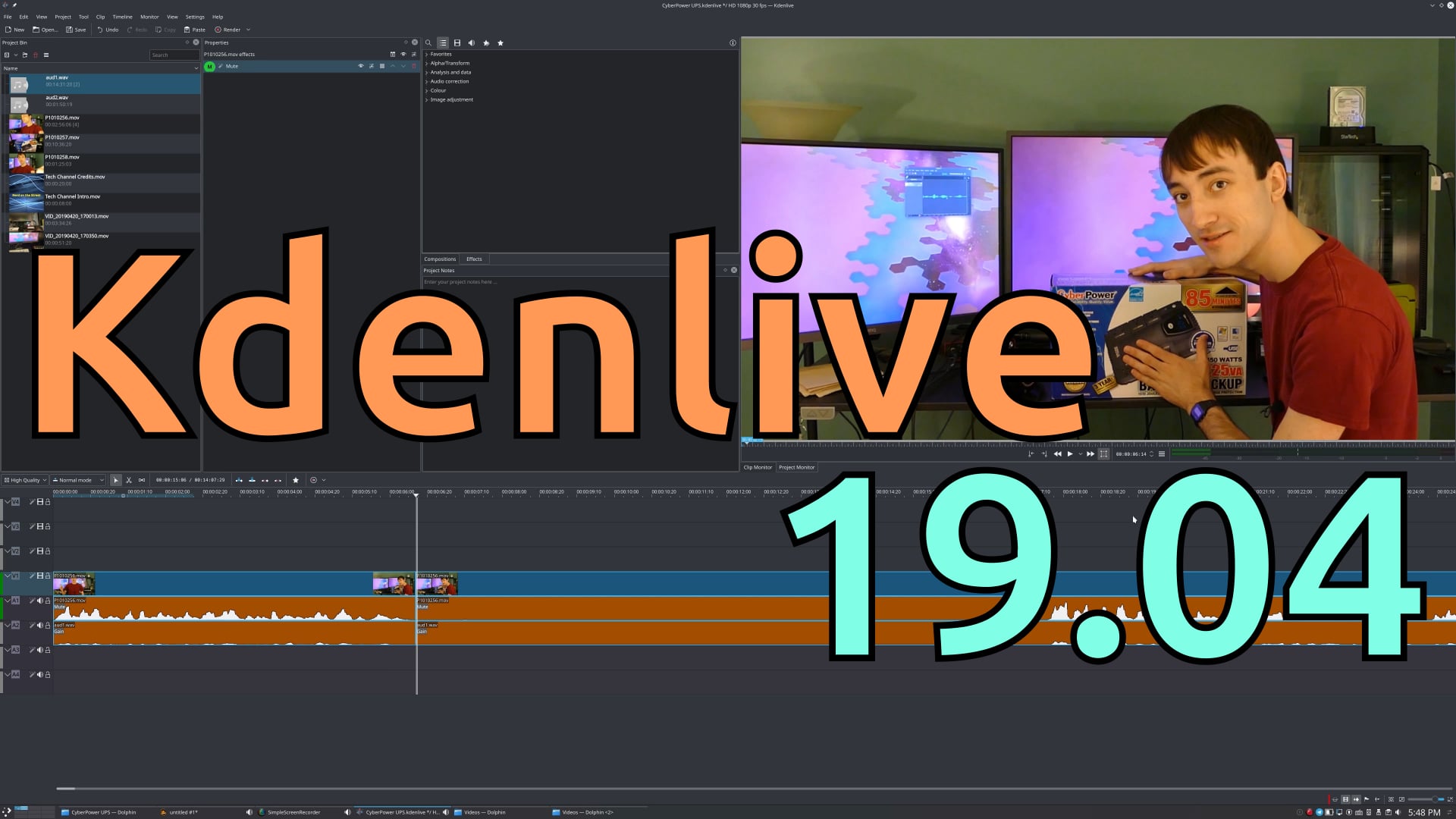1456x819 pixels.
Task: Rewind playback in the monitor
Action: click(1058, 454)
